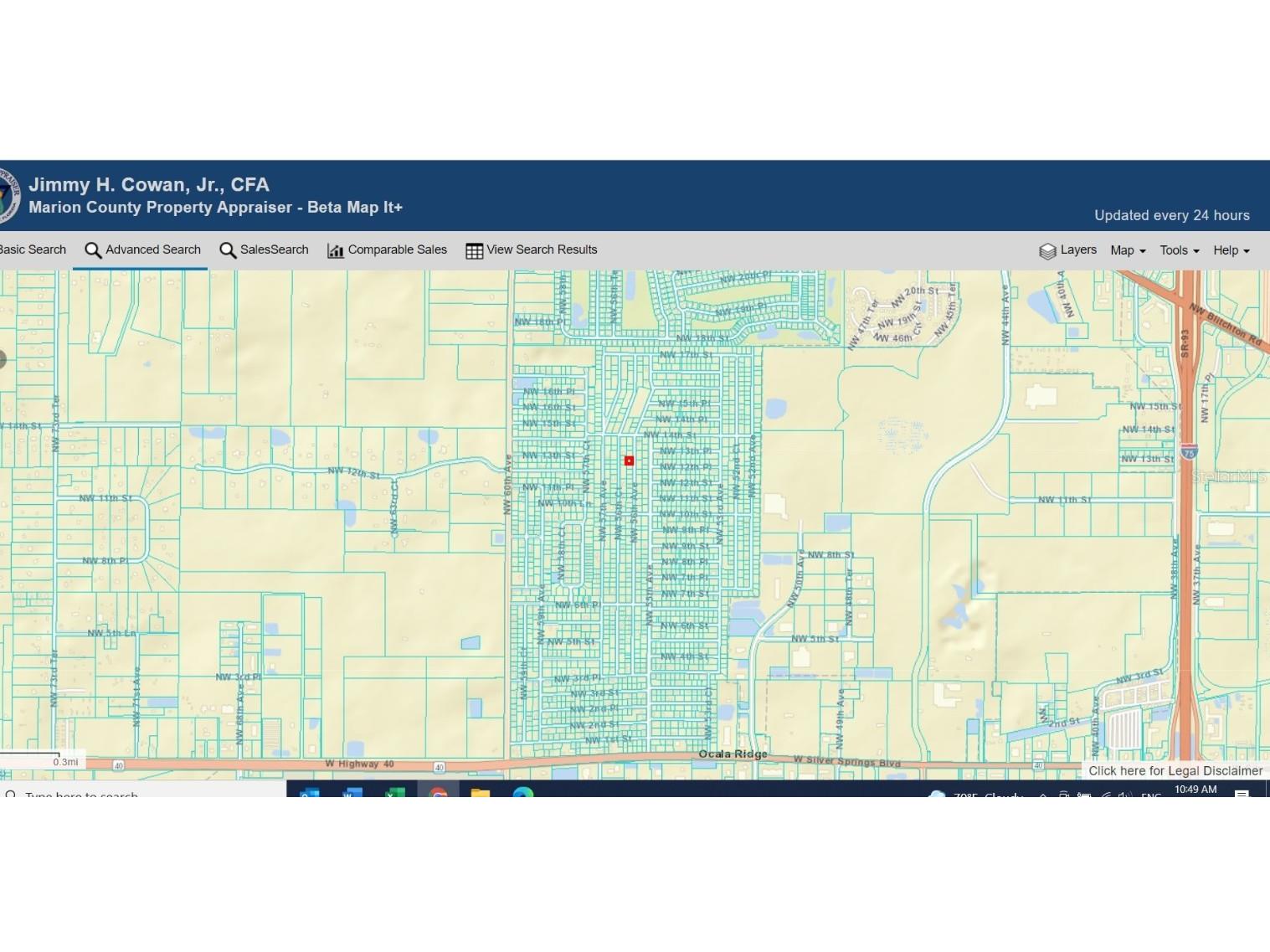Open the Layers panel via the layers icon
Viewport: 1270px width, 952px height.
(1047, 250)
